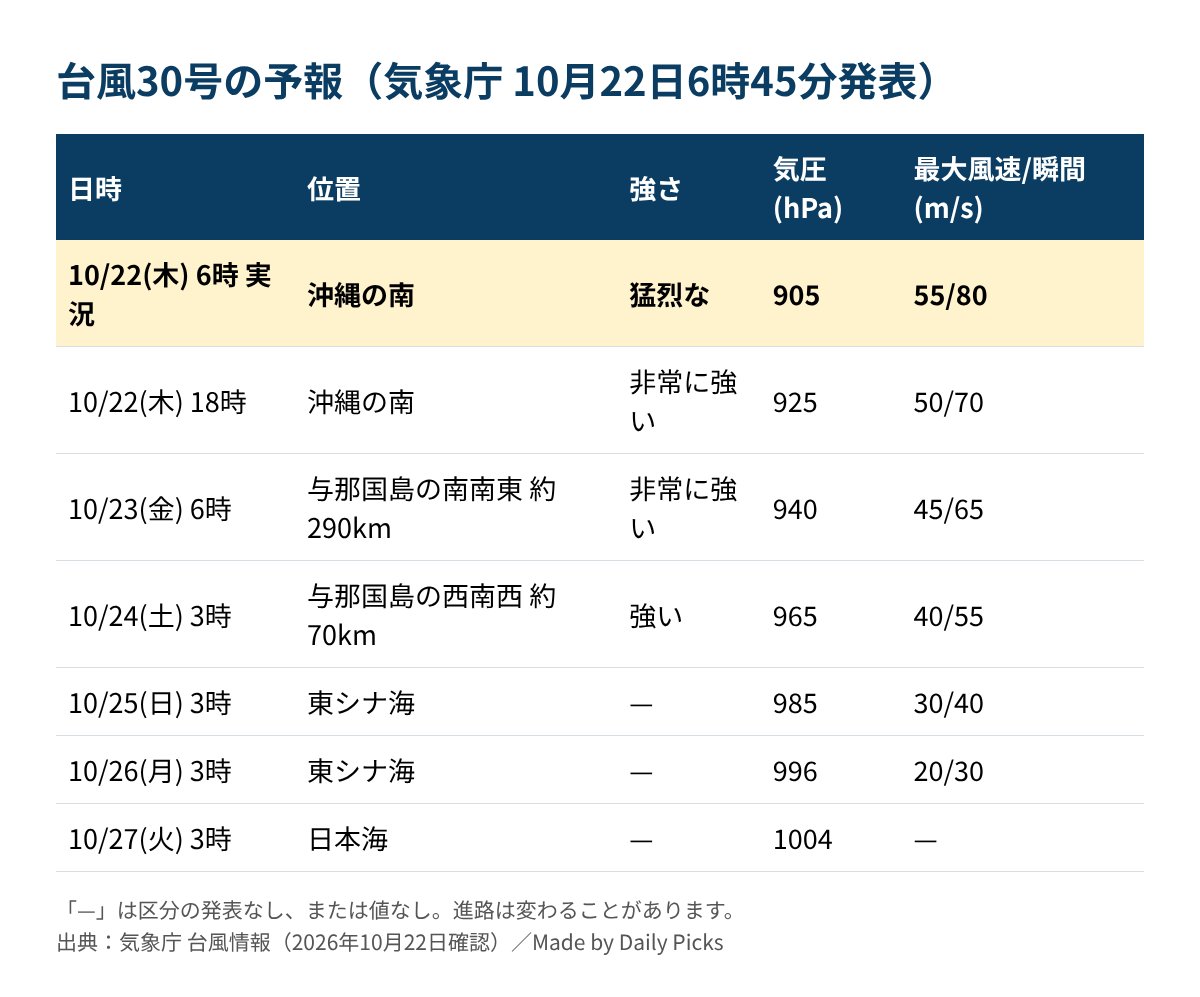Click the pressure value 965
The width and height of the screenshot is (1200, 997).
[795, 616]
